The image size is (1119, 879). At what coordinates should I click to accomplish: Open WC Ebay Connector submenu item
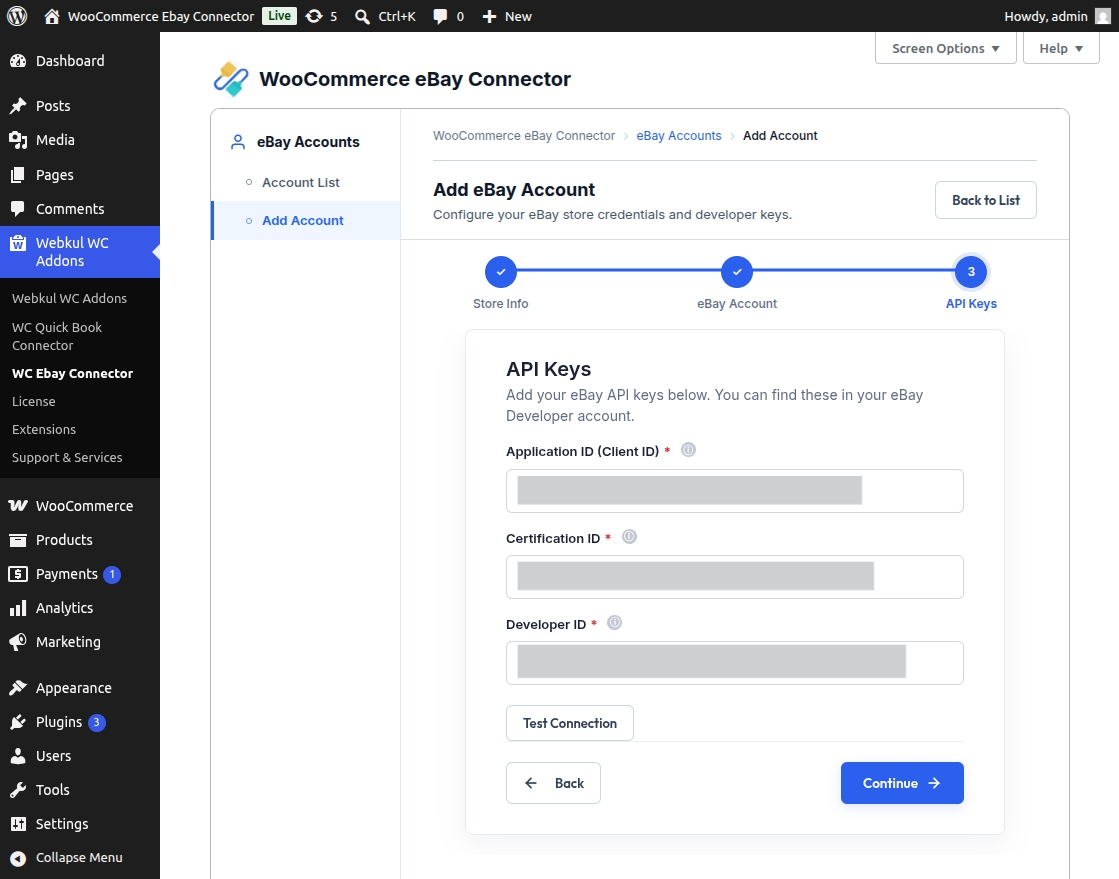[x=72, y=374]
